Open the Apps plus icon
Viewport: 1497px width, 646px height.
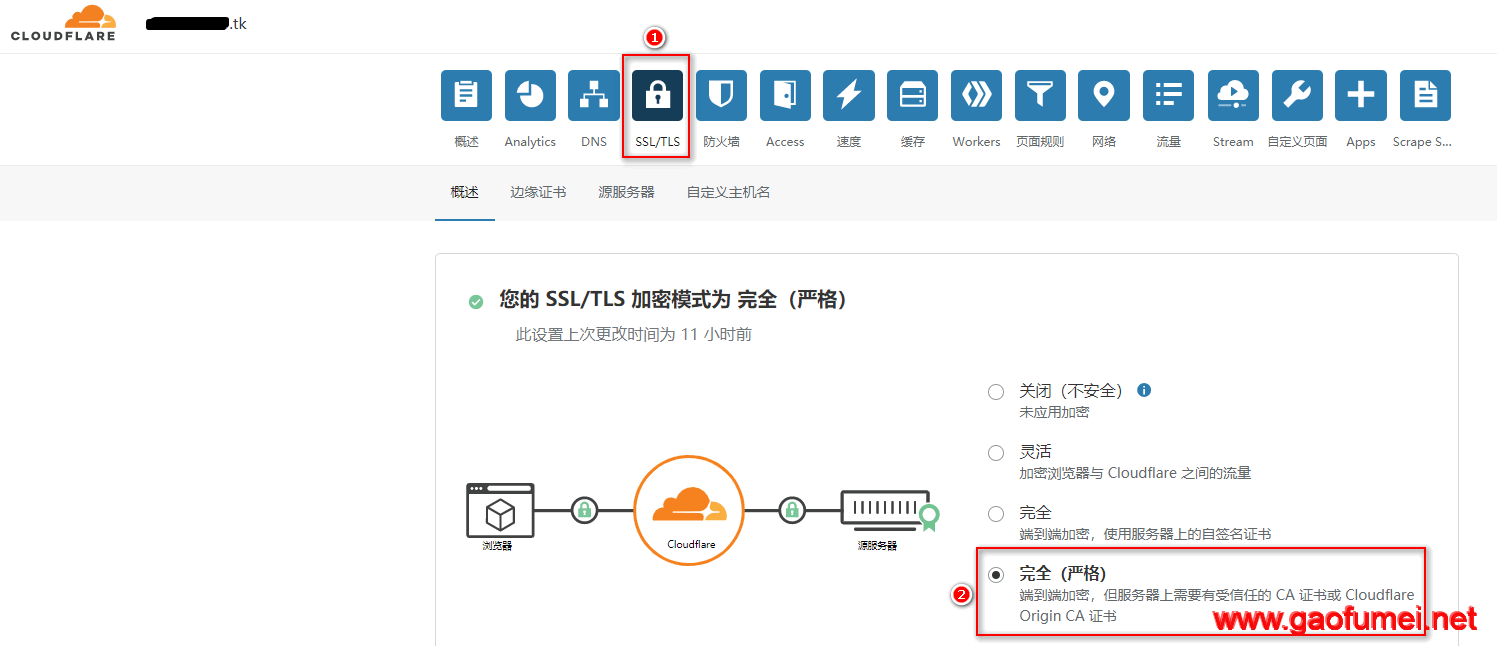pyautogui.click(x=1361, y=96)
